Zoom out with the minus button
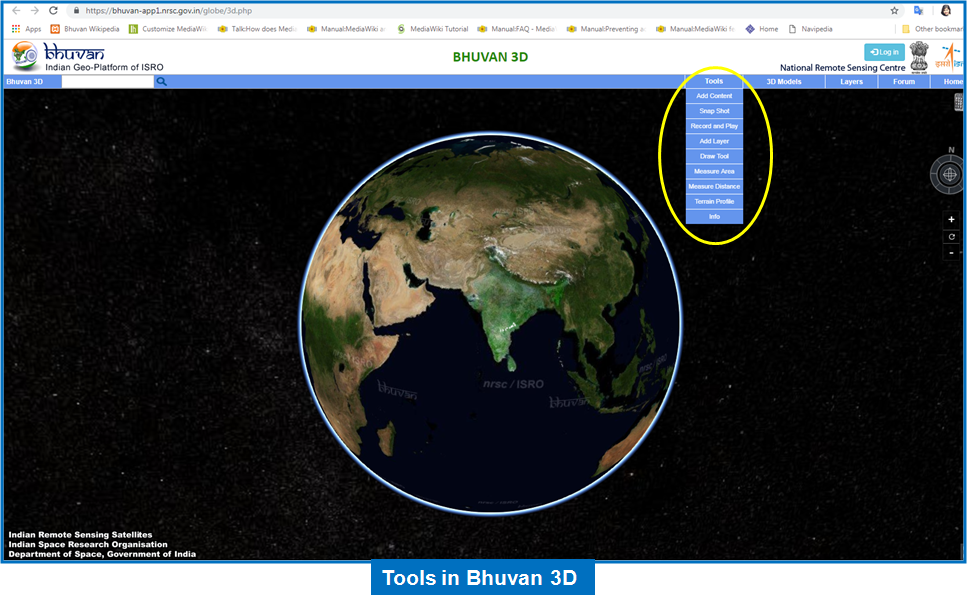The height and width of the screenshot is (596, 967). 951,252
